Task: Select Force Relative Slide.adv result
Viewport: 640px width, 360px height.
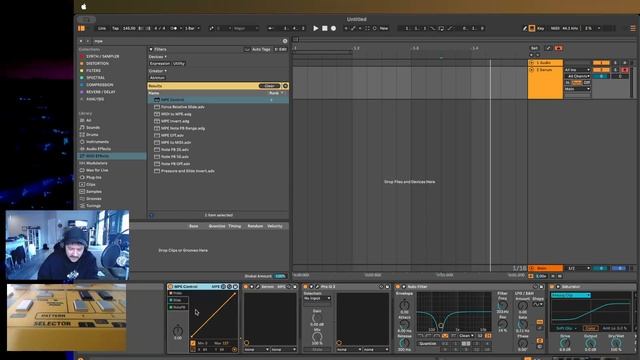Action: (x=182, y=107)
